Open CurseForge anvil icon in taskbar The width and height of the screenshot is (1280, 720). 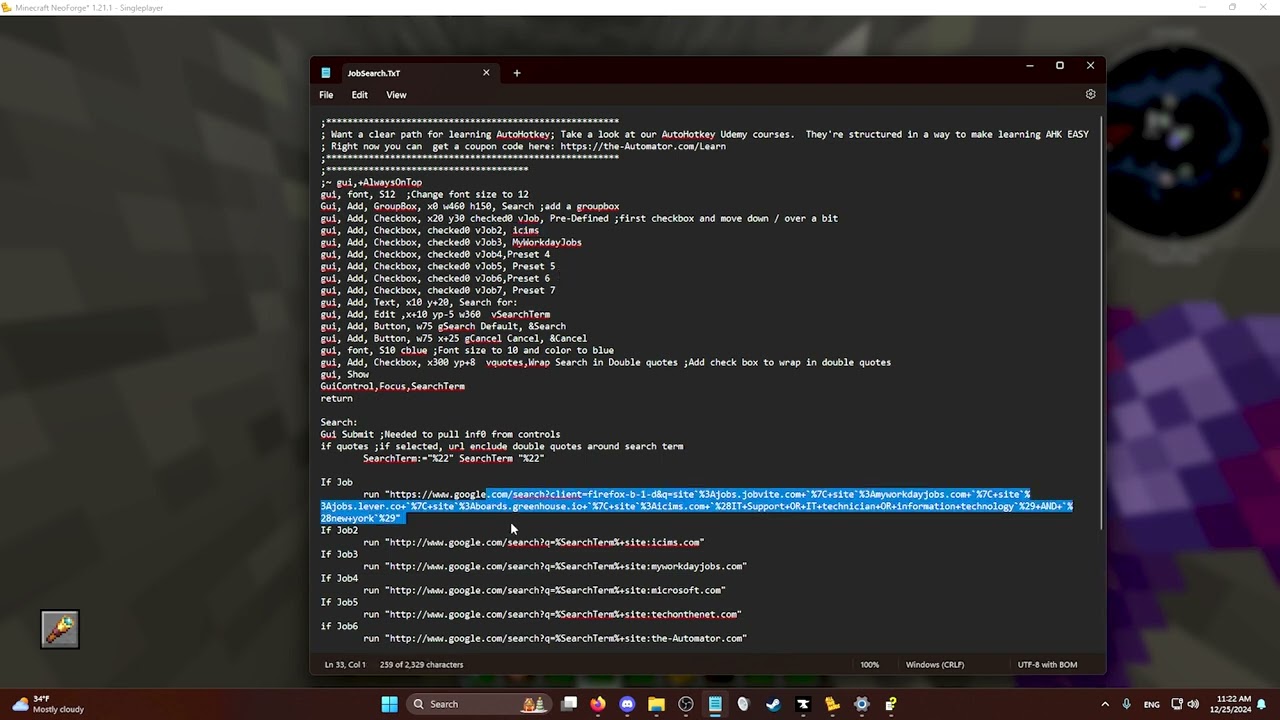[803, 704]
